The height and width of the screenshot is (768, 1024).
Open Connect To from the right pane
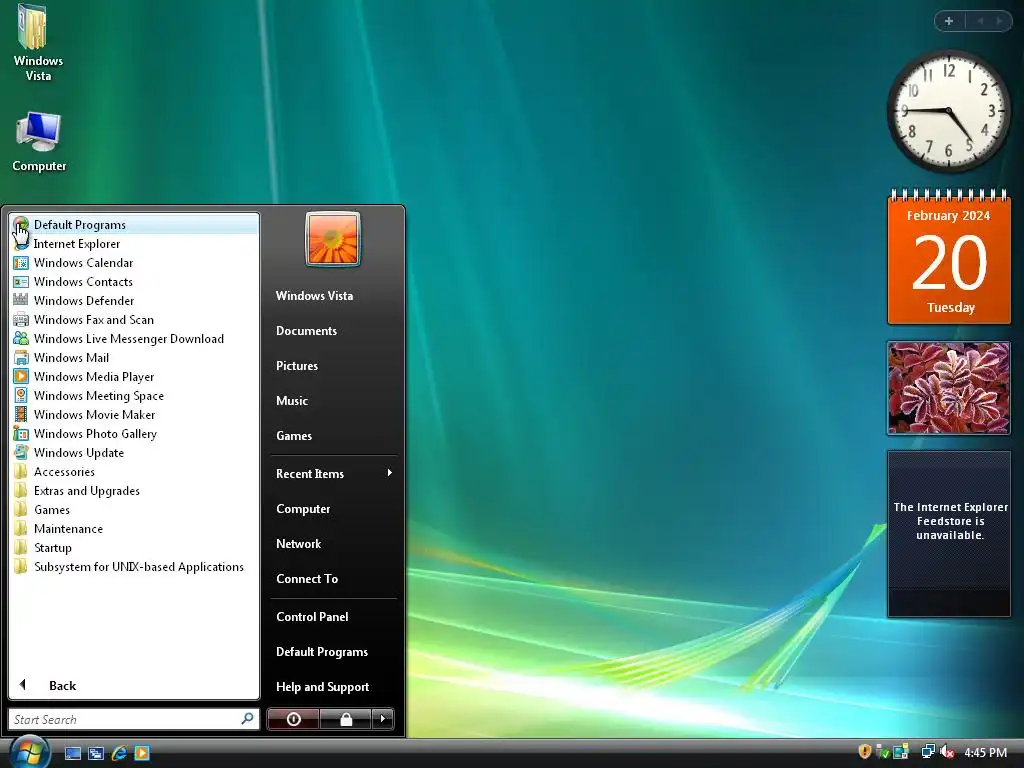(x=307, y=579)
